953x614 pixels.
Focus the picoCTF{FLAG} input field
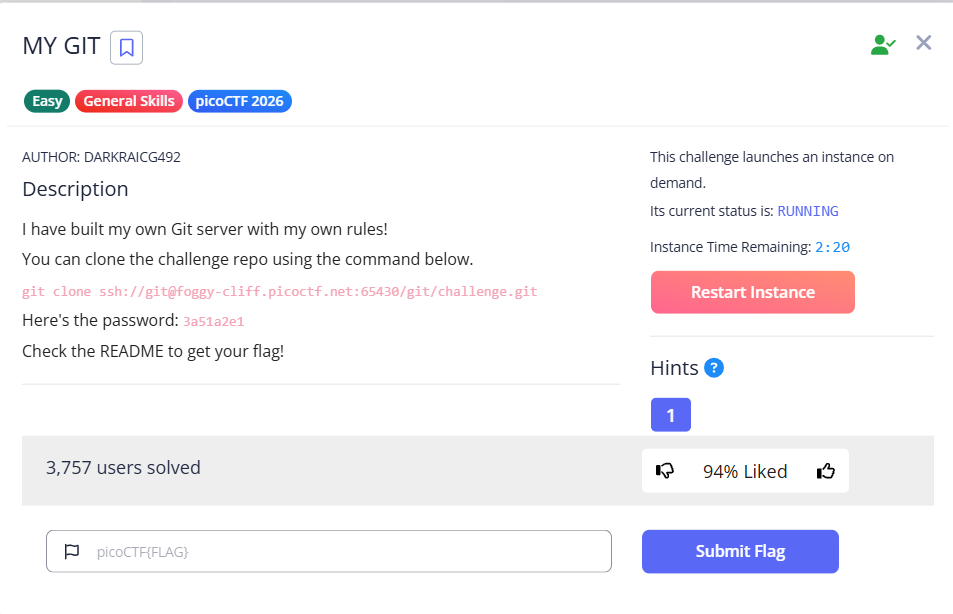[329, 551]
